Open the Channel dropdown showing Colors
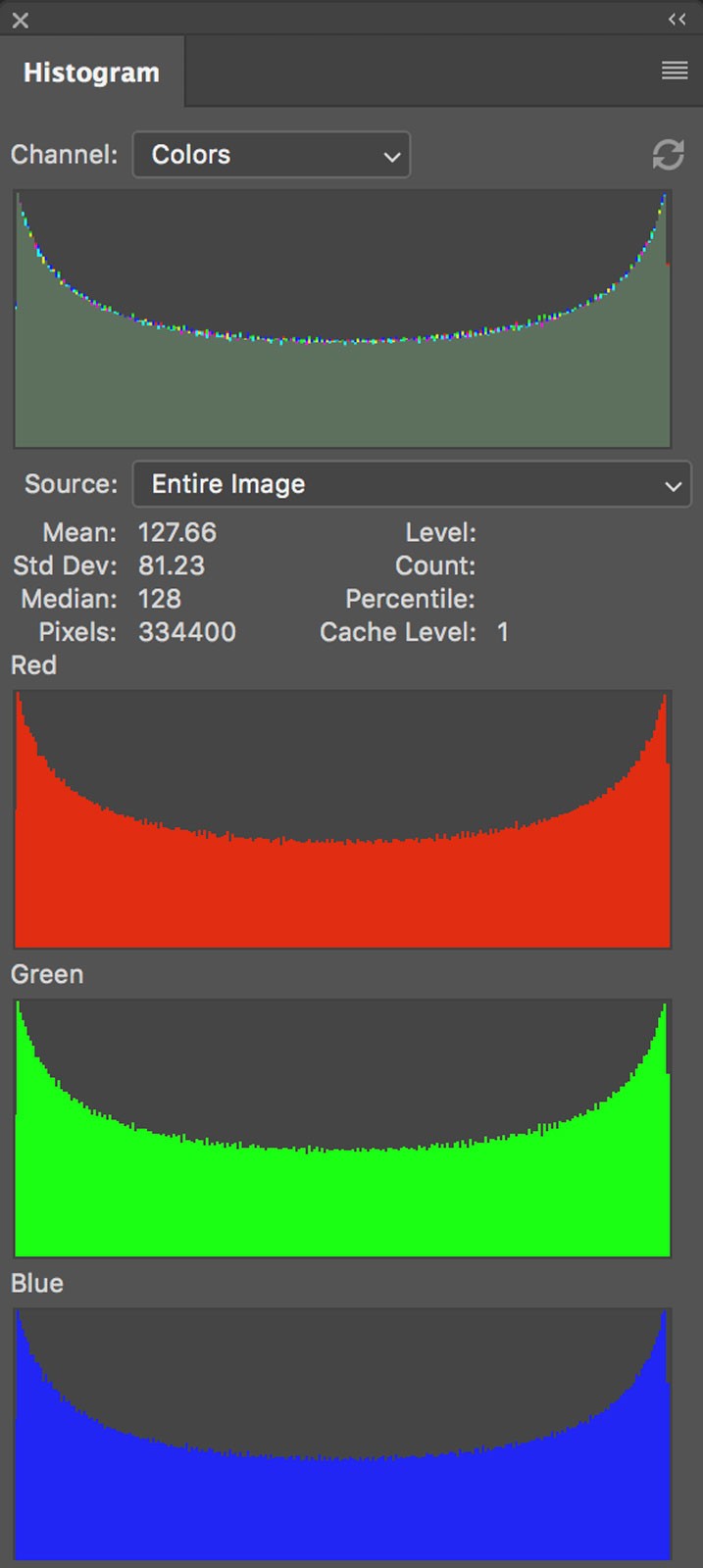This screenshot has width=703, height=1568. coord(271,155)
